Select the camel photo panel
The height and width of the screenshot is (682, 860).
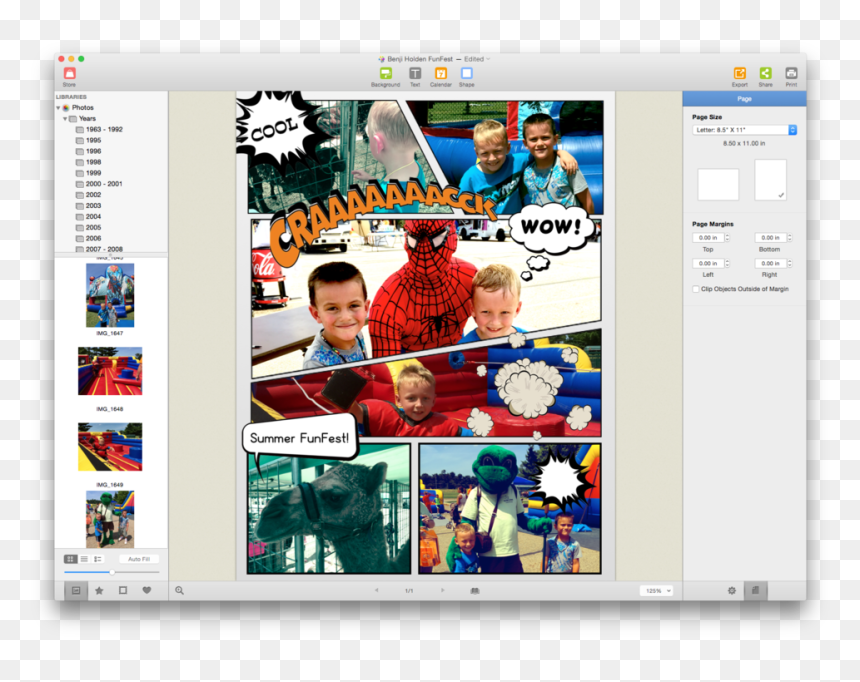pos(329,509)
